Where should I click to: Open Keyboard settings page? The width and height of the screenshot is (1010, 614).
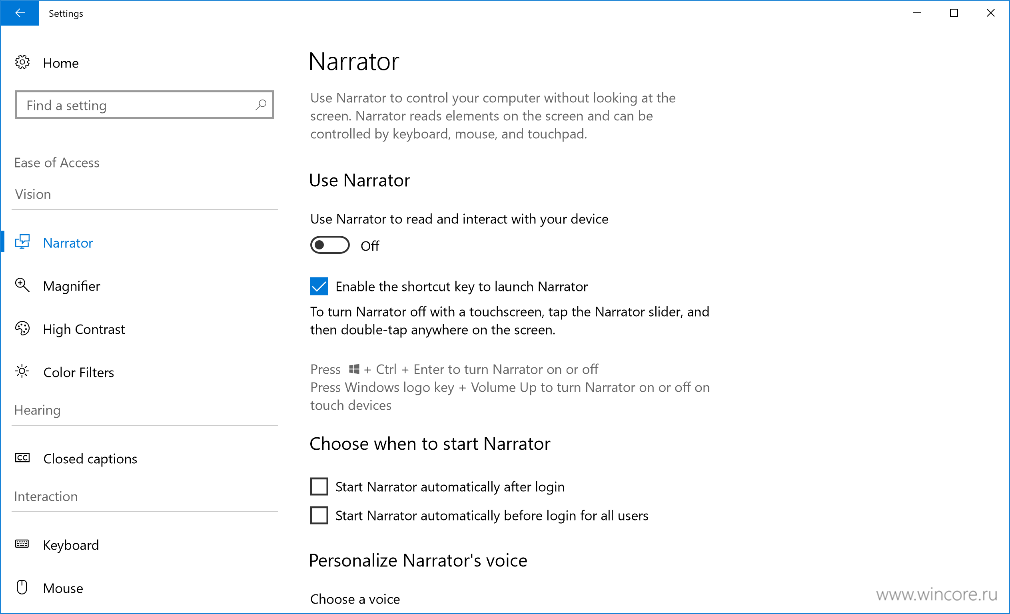[x=71, y=545]
